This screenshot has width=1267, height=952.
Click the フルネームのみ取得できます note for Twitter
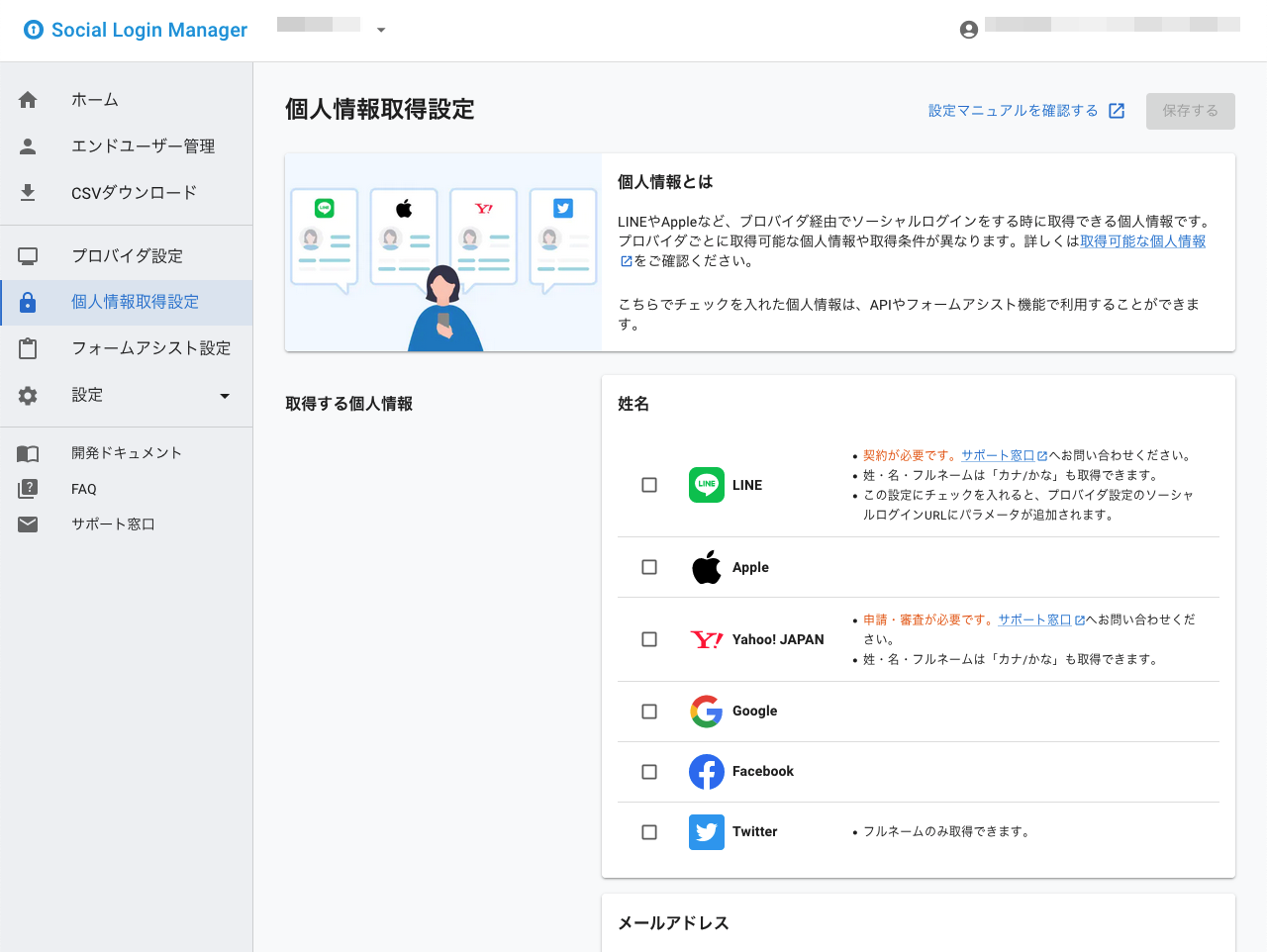948,832
